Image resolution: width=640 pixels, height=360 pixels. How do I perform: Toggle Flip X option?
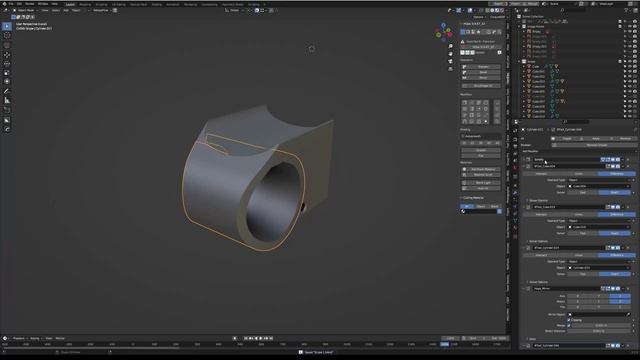coord(578,307)
